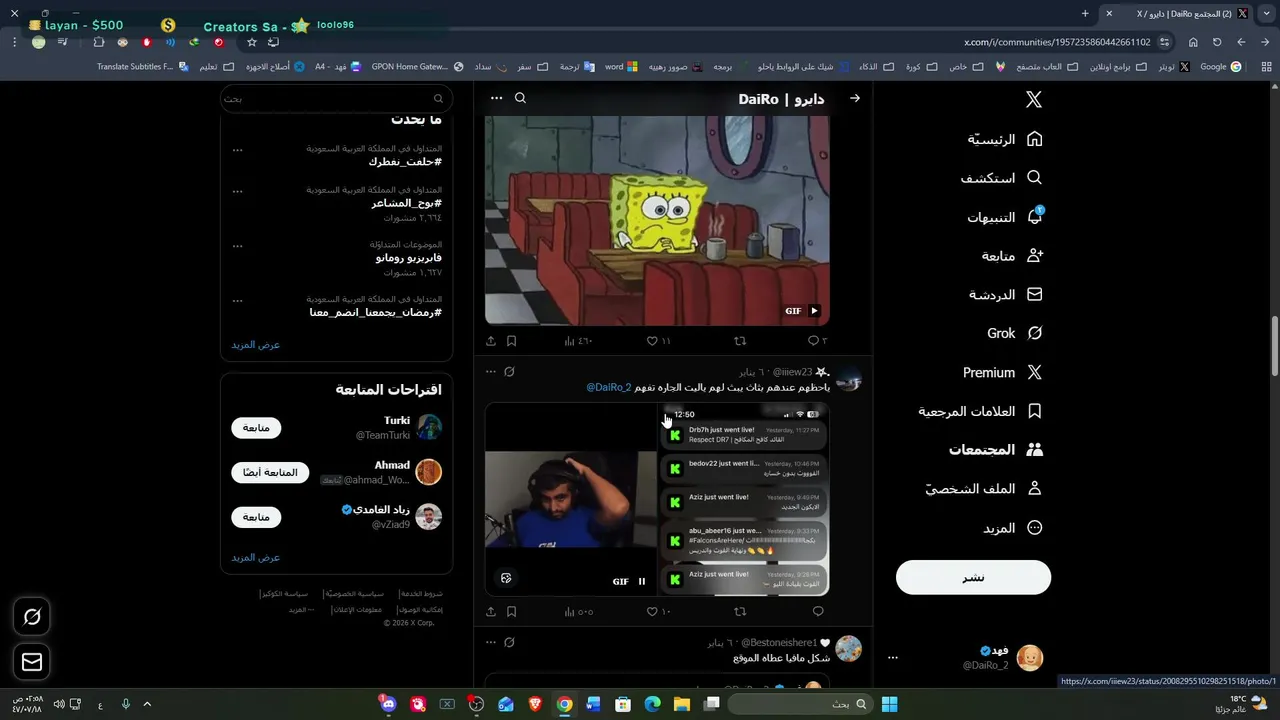This screenshot has width=1280, height=720.
Task: Reply to the iiiew23 post
Action: (818, 611)
